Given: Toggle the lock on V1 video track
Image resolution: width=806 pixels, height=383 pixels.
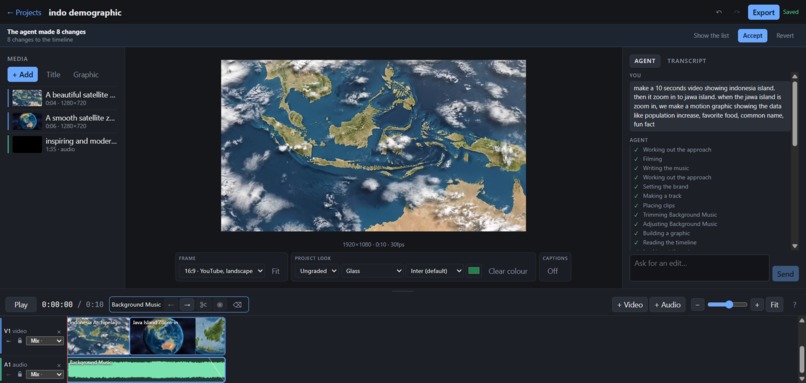Looking at the screenshot, I should tap(20, 341).
